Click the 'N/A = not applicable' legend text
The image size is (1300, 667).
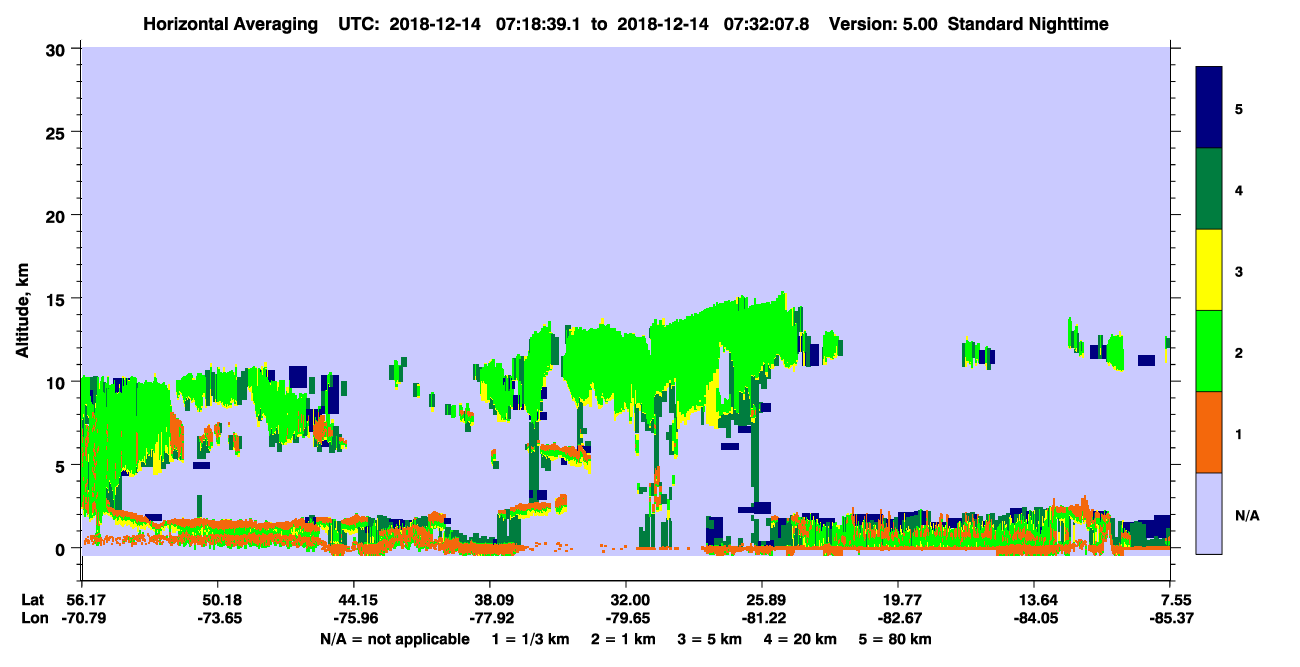(394, 639)
